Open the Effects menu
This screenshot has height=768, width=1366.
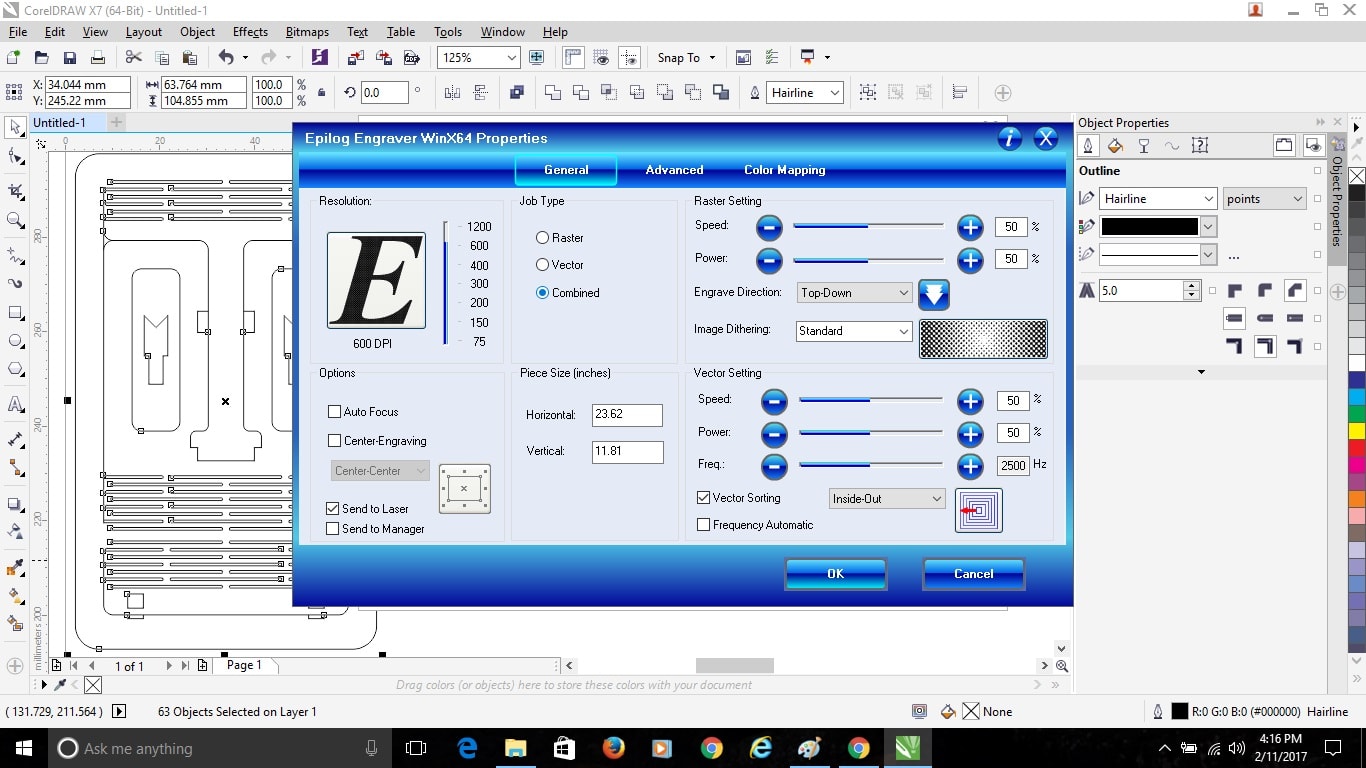tap(250, 32)
